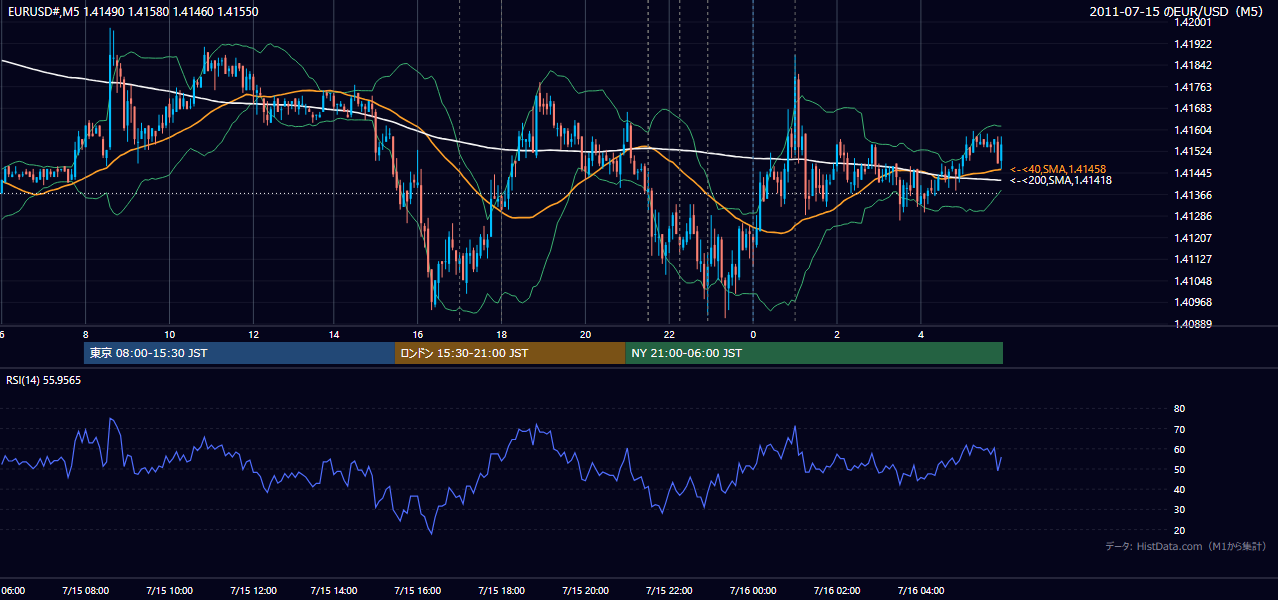Click hour label 20 under the price chart
Viewport: 1278px width, 600px height.
585,334
